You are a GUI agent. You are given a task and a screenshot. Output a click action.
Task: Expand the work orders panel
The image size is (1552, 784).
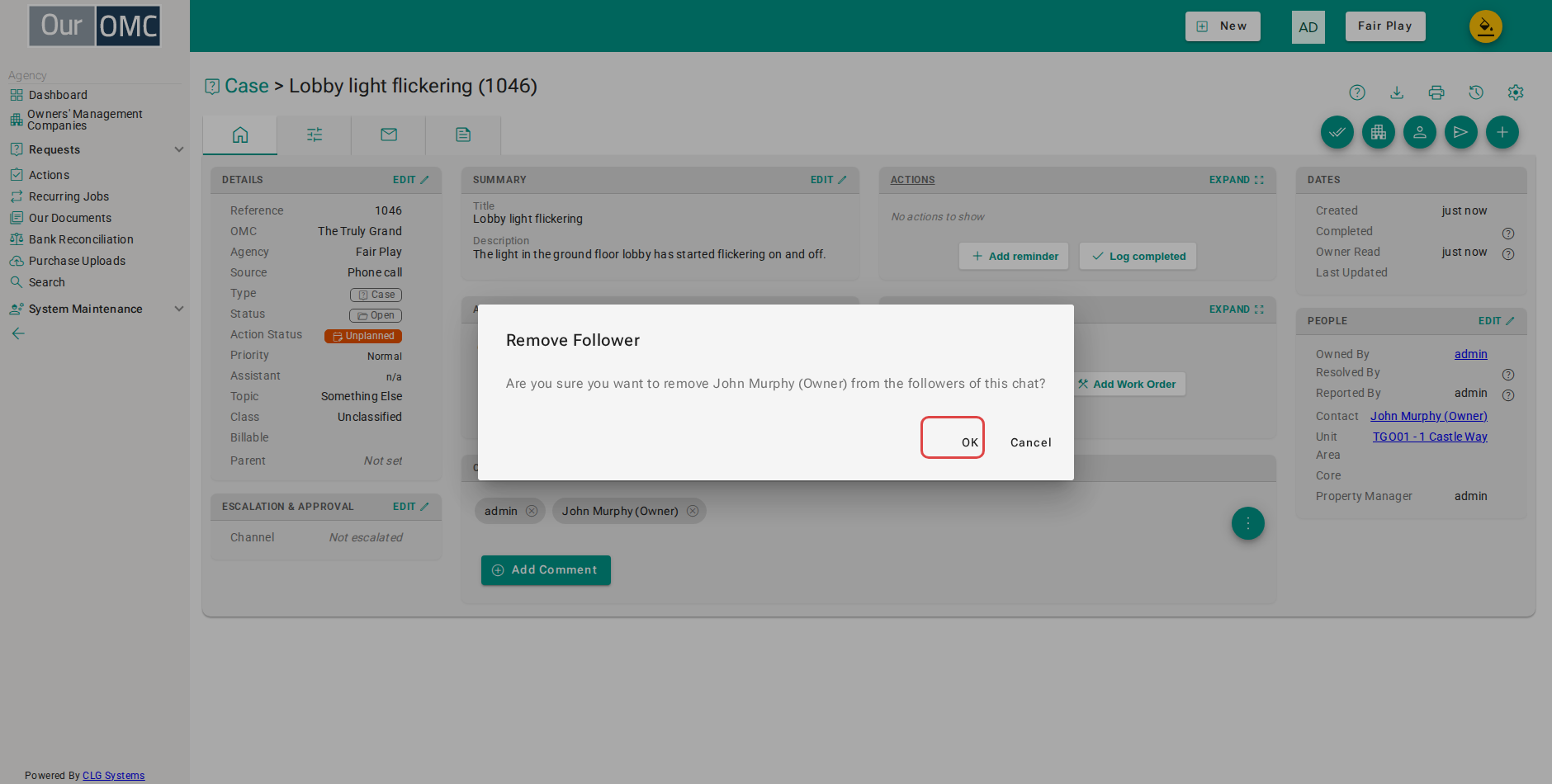coord(1237,309)
